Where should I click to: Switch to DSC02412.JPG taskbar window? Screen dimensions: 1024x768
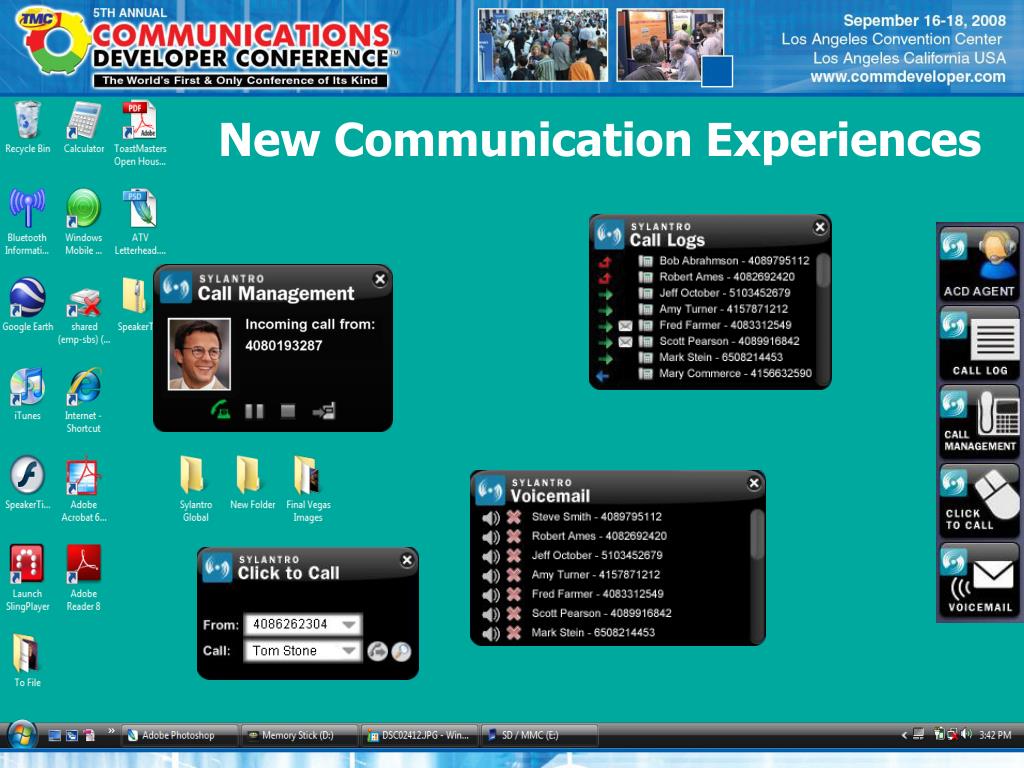click(419, 735)
